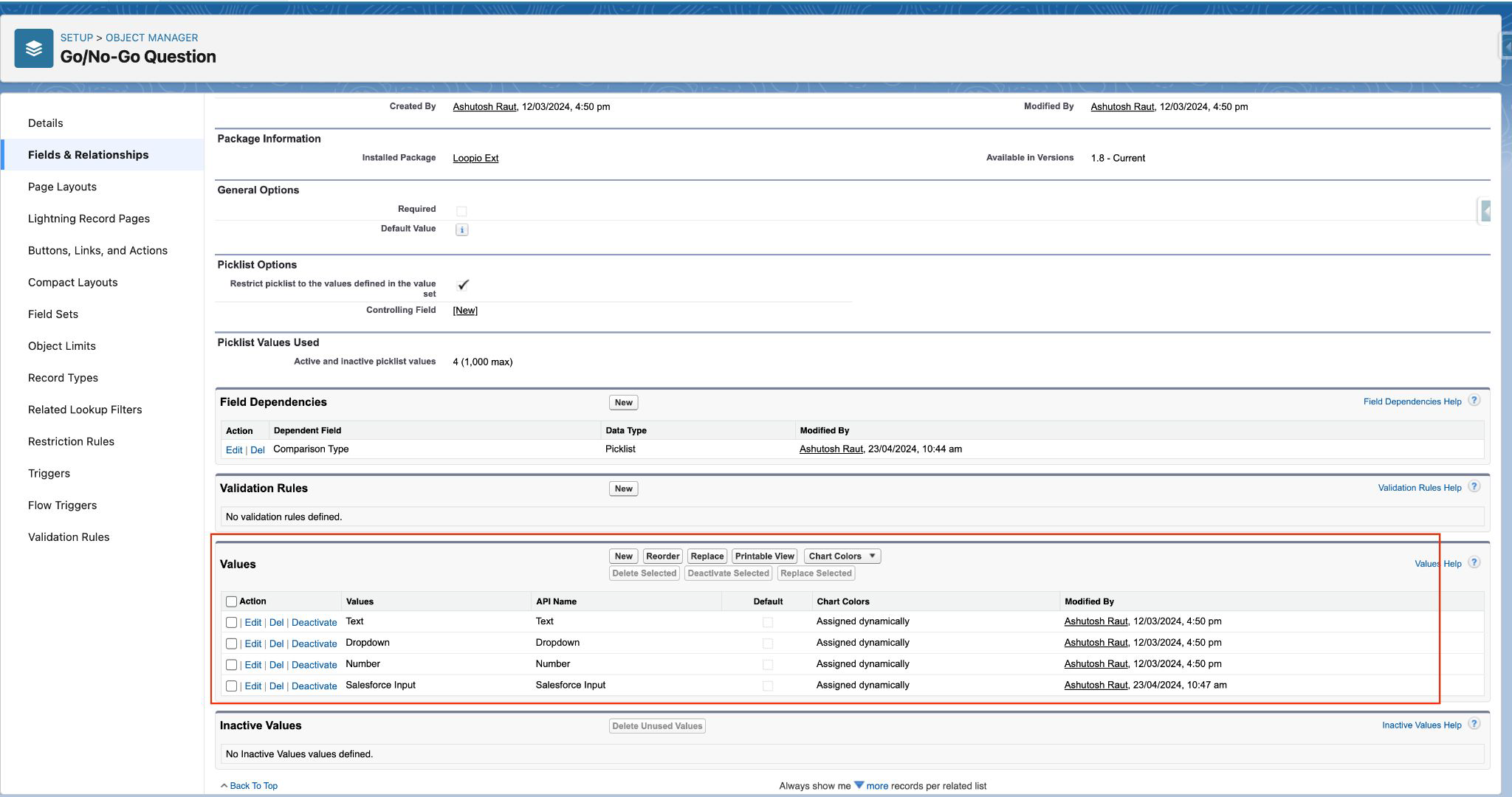The width and height of the screenshot is (1512, 797).
Task: Open Object Limits in sidebar
Action: [x=62, y=345]
